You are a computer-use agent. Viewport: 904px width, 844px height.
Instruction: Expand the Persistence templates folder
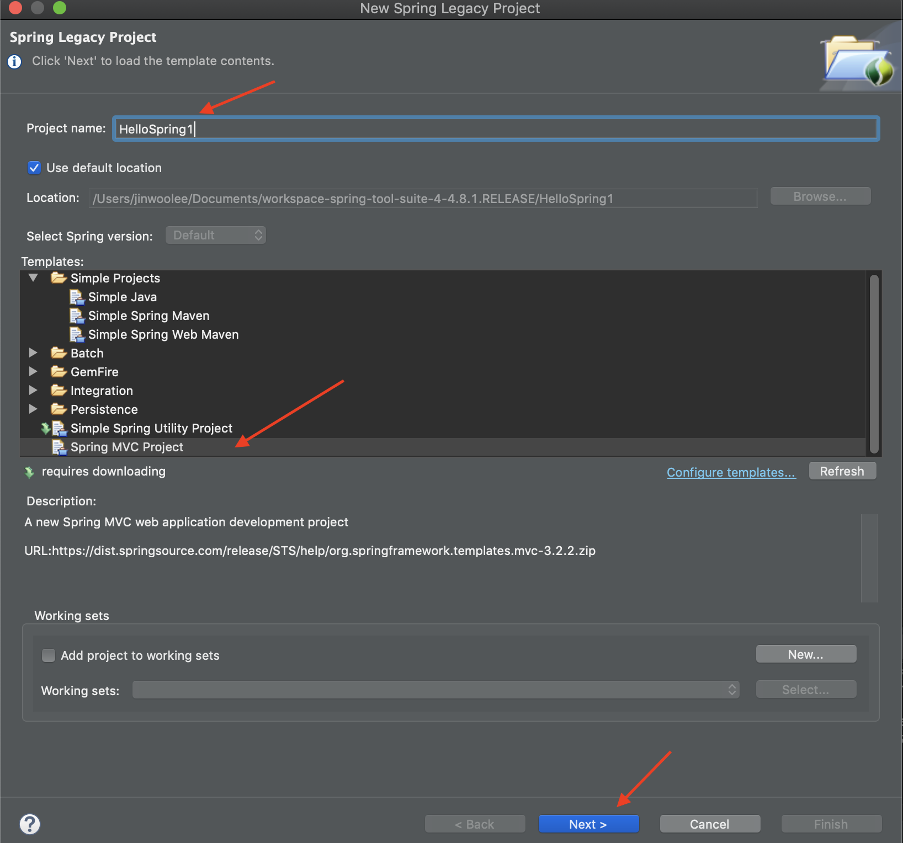tap(33, 409)
